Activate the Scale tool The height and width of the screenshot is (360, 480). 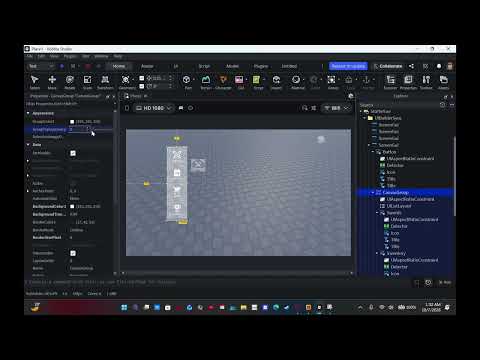[87, 82]
